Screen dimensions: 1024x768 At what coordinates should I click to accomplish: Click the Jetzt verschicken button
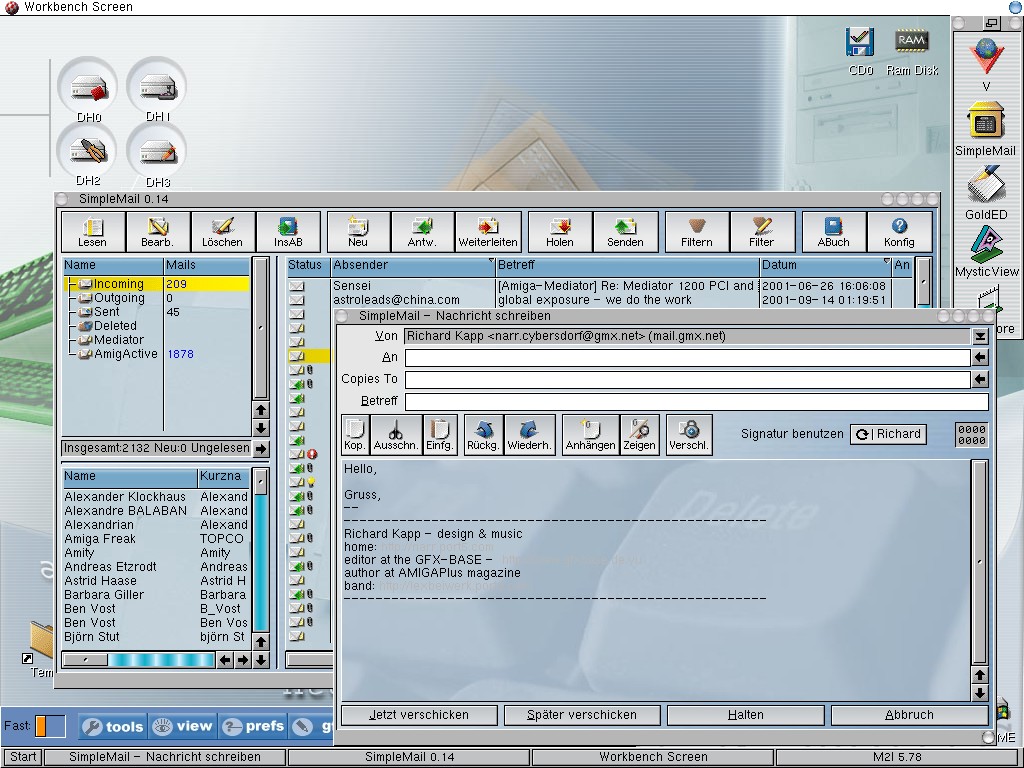point(419,715)
